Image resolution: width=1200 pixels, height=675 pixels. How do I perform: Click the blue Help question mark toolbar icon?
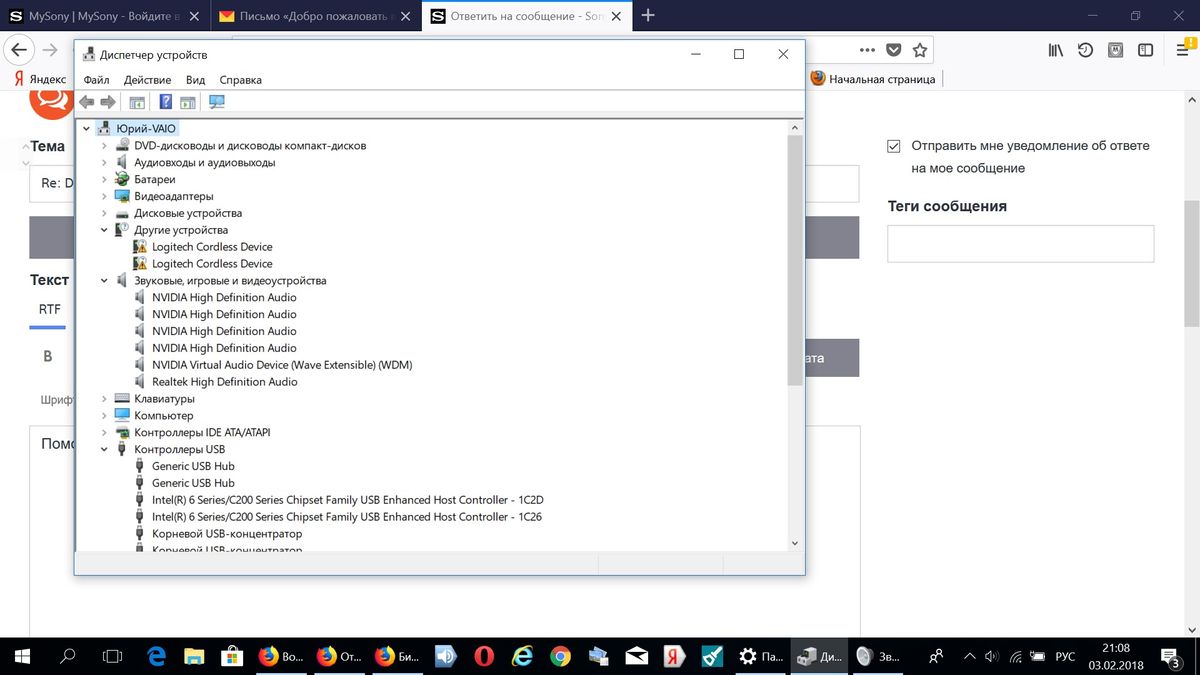[166, 102]
